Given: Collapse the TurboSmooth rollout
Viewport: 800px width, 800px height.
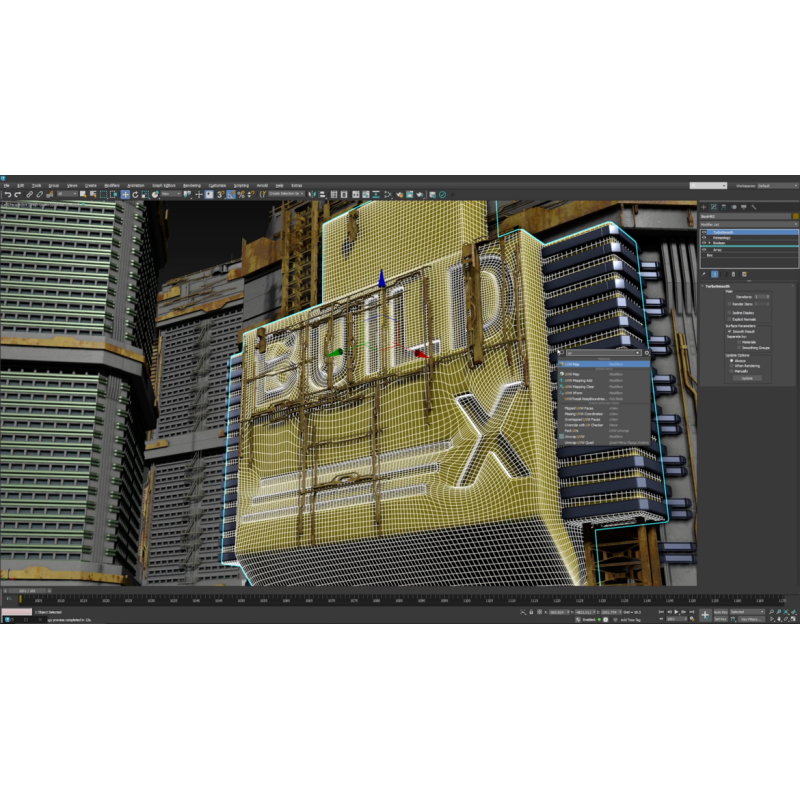Looking at the screenshot, I should click(705, 284).
